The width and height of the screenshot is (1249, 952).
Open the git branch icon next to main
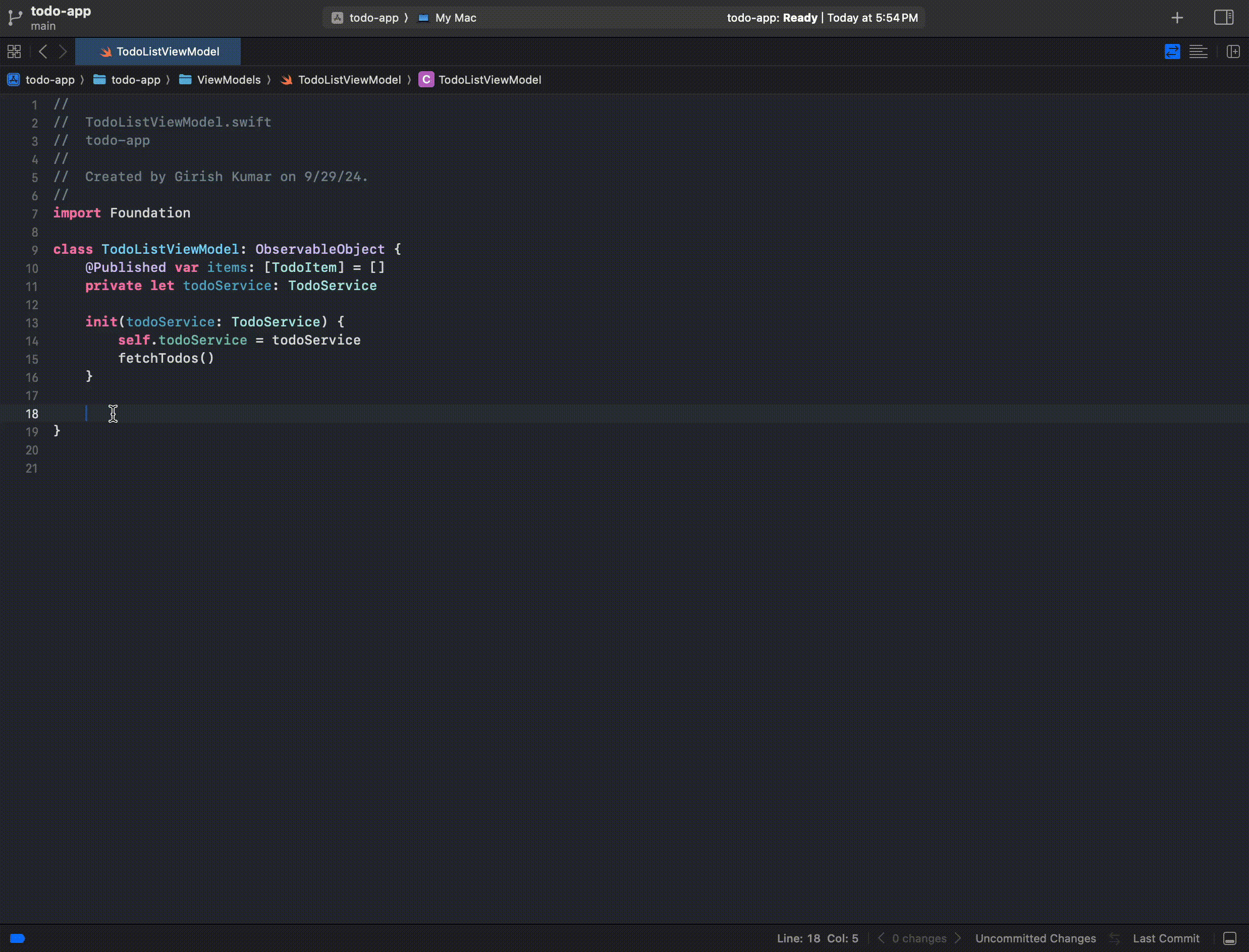[x=15, y=18]
